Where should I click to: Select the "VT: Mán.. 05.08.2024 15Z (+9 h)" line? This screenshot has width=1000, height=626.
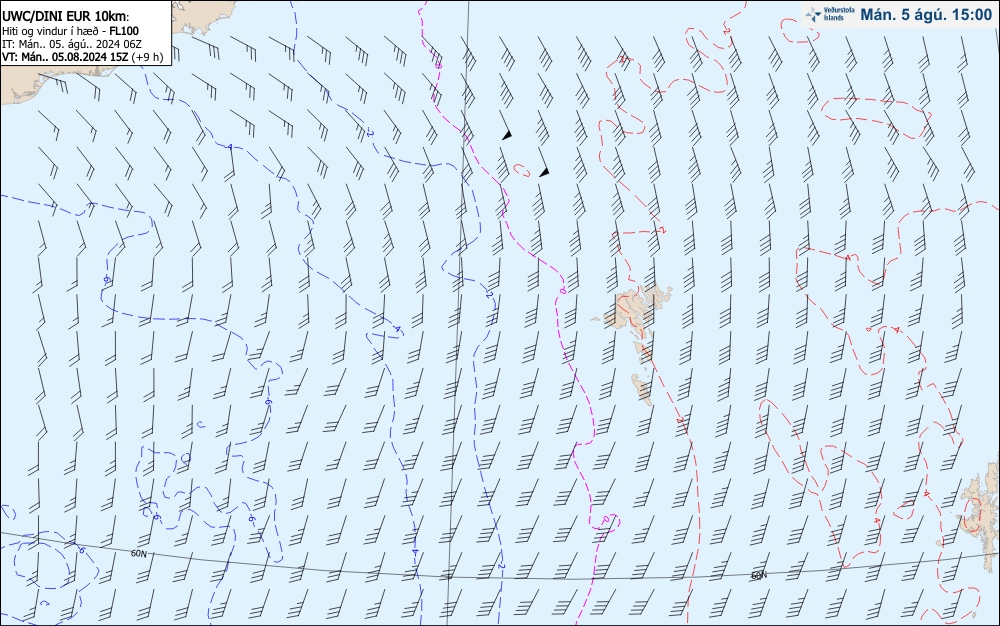click(x=82, y=57)
